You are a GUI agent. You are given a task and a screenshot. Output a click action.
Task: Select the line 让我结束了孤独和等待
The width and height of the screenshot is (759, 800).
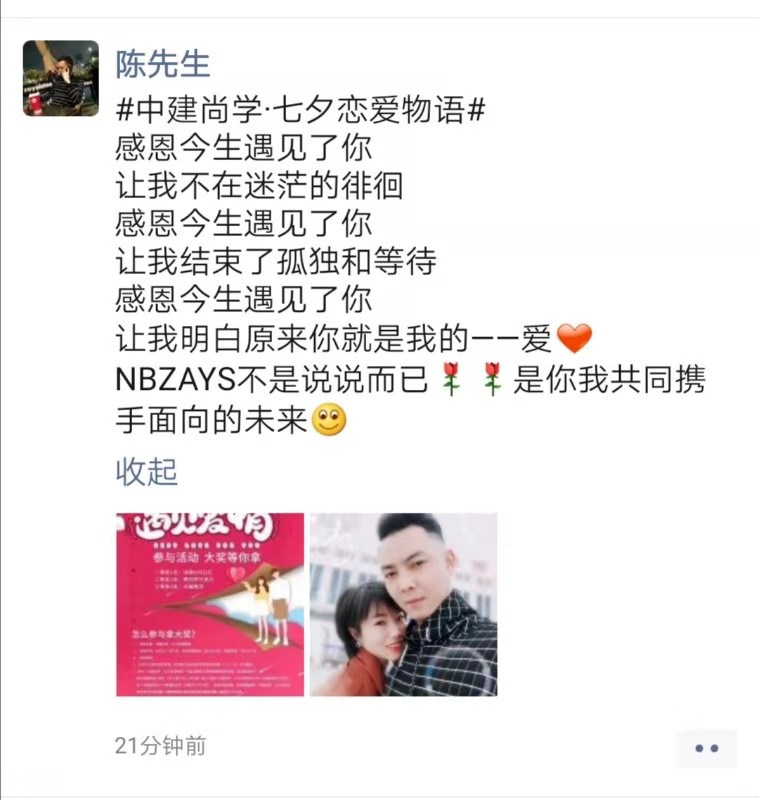(x=276, y=262)
